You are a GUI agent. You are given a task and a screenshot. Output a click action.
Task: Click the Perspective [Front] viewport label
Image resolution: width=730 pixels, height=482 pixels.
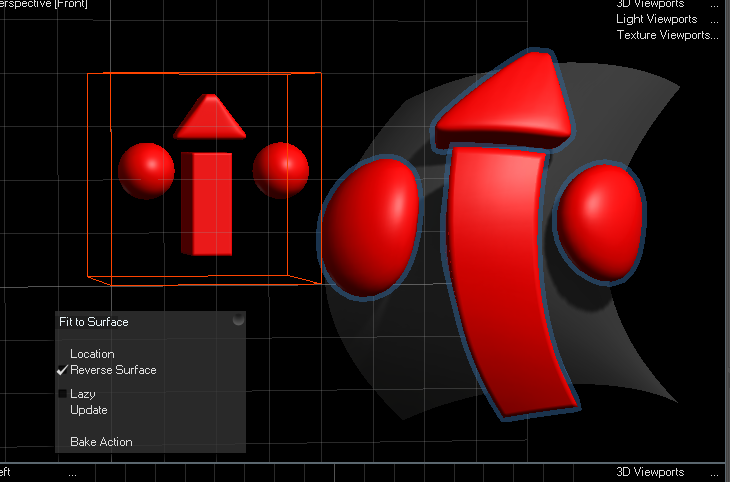44,4
